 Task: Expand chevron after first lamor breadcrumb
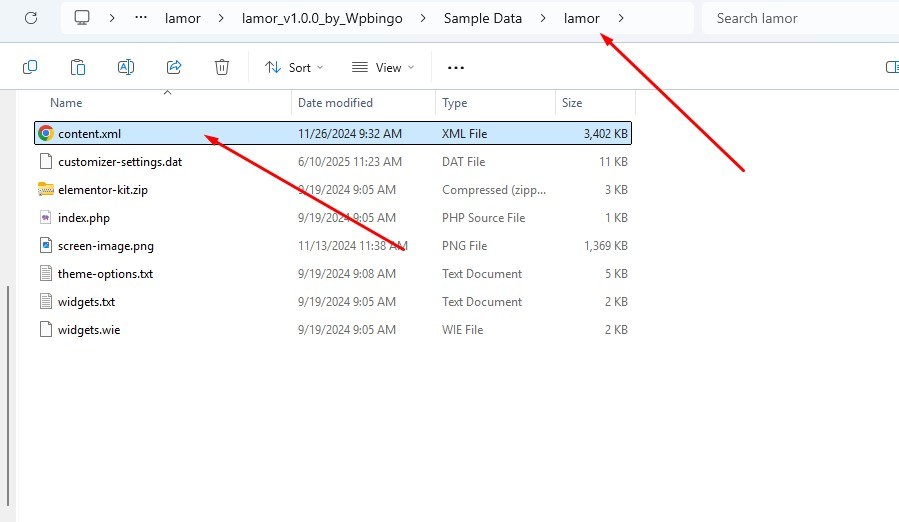click(221, 18)
